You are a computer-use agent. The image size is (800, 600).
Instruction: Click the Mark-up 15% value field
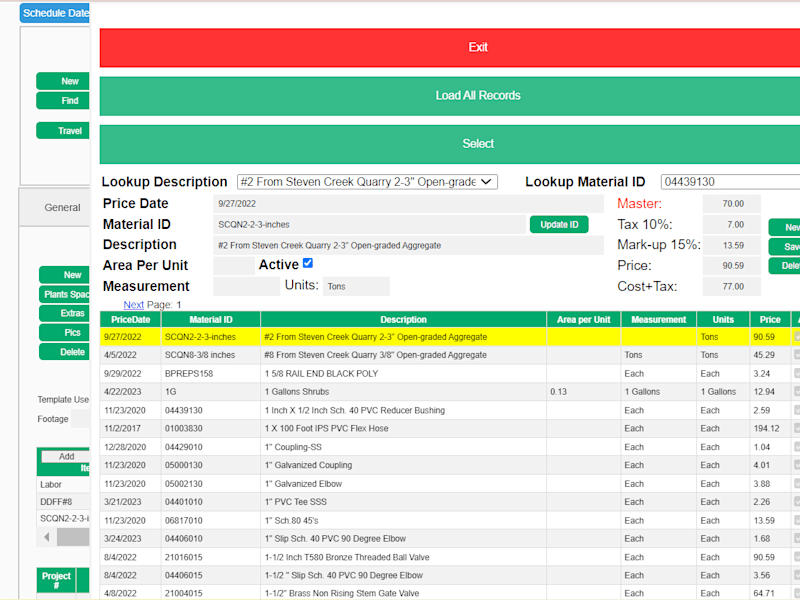[732, 245]
